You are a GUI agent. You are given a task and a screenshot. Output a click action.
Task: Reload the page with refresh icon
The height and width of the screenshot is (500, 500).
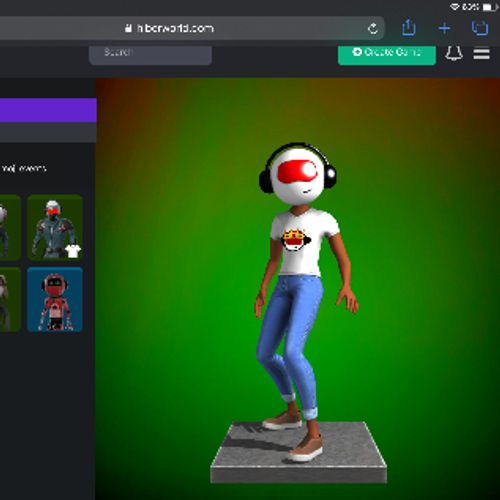tap(373, 29)
